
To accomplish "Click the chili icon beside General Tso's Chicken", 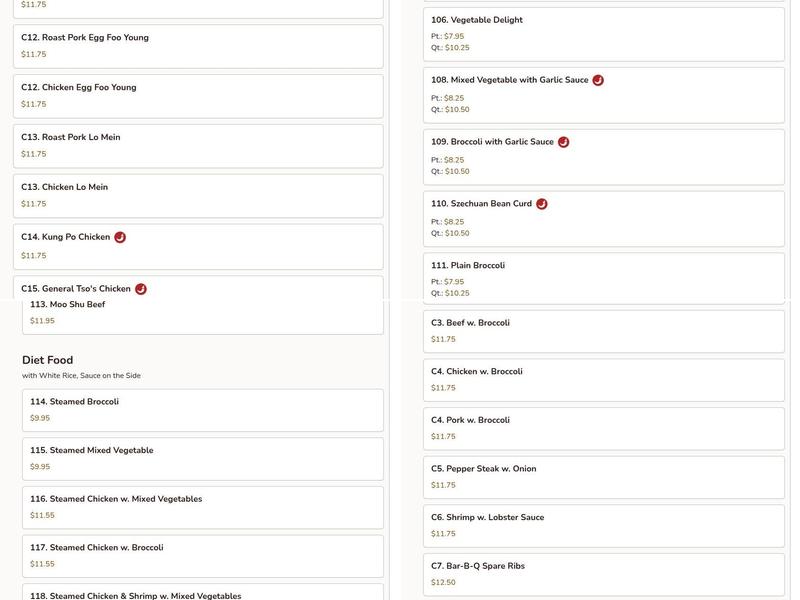I will tap(139, 287).
